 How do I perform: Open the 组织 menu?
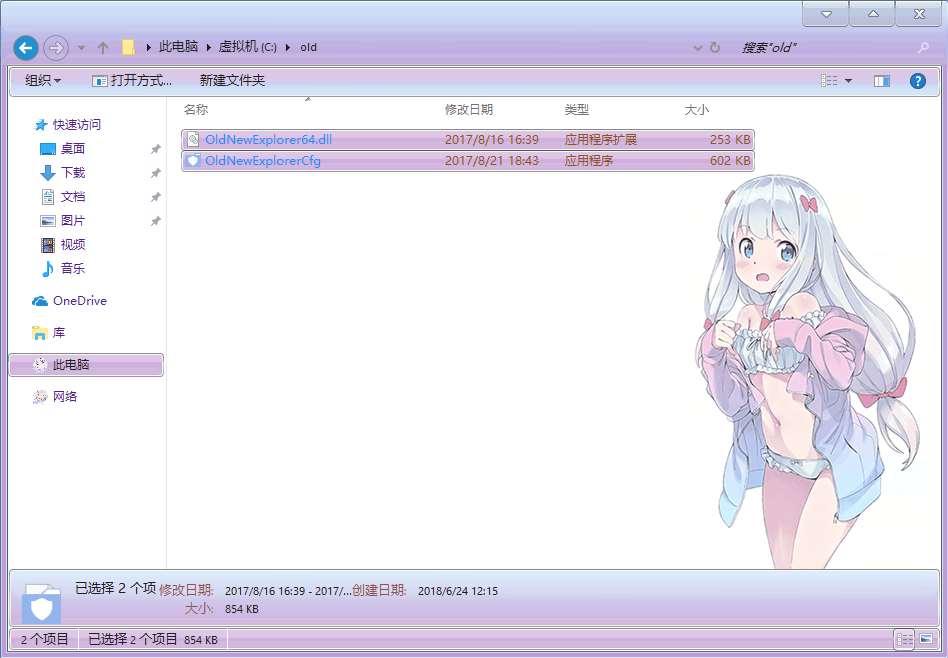[x=43, y=80]
